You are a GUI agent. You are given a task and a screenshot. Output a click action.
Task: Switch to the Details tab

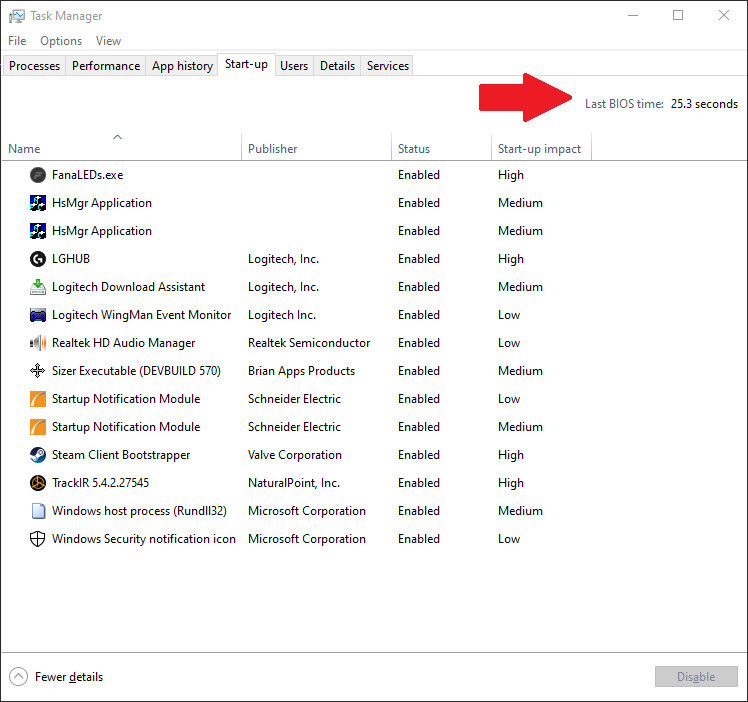pos(337,66)
